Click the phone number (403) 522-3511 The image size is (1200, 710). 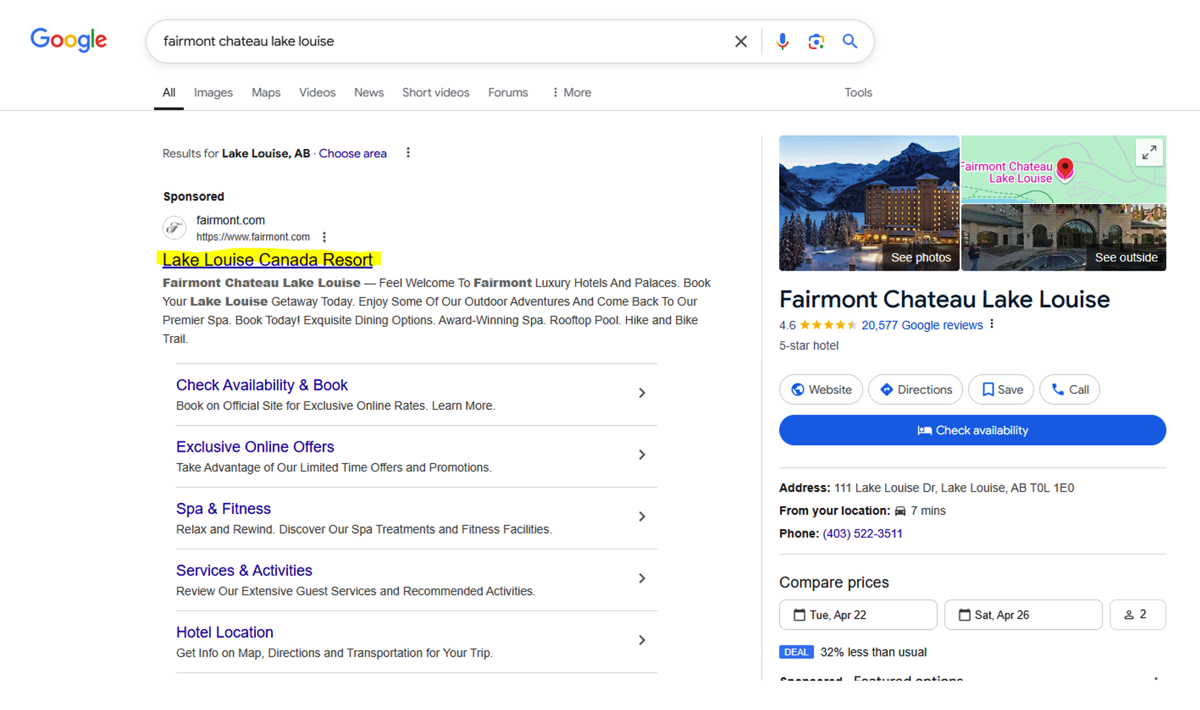[862, 534]
